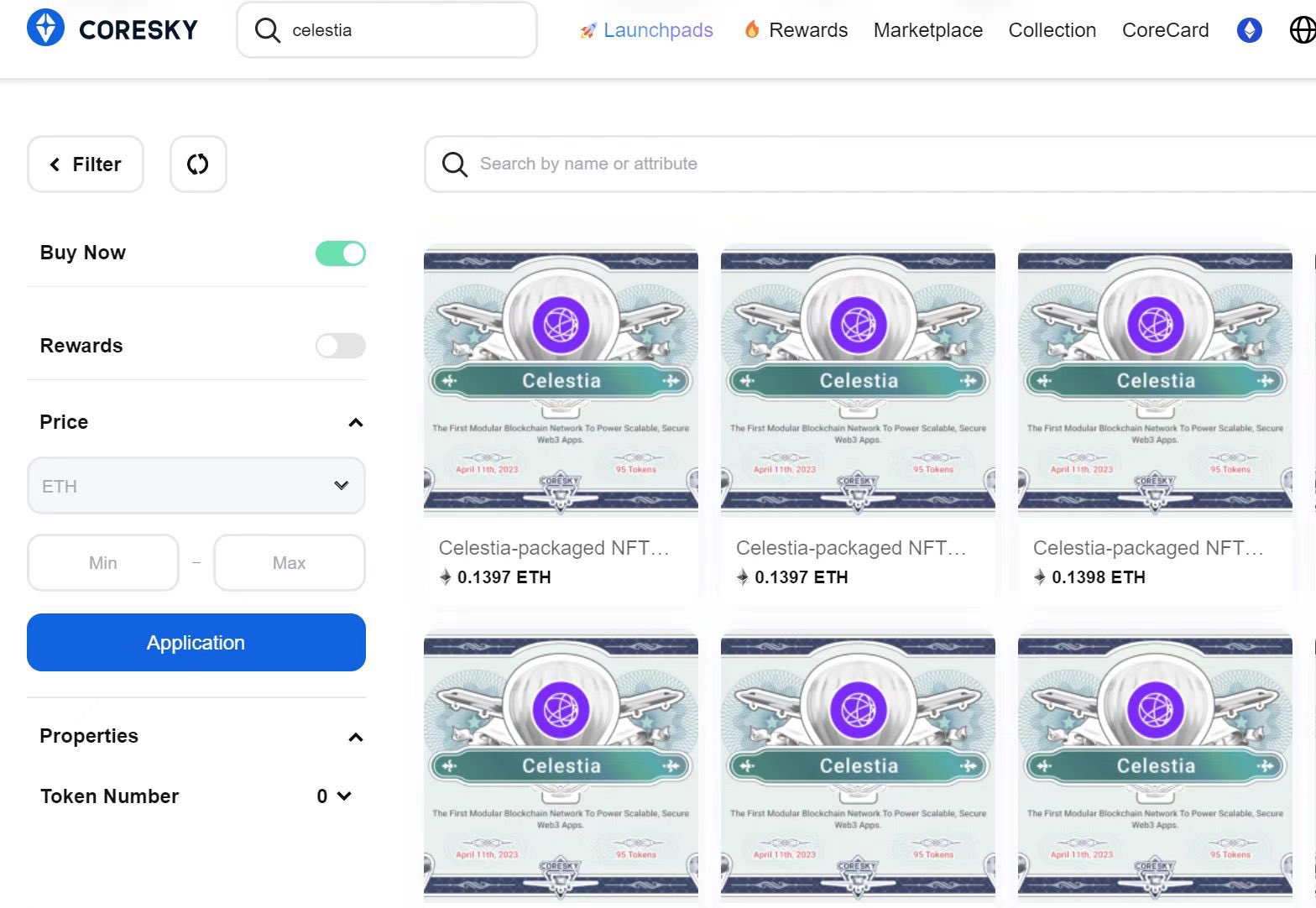Click the Buy Now label text
Image resolution: width=1316 pixels, height=908 pixels.
point(83,253)
